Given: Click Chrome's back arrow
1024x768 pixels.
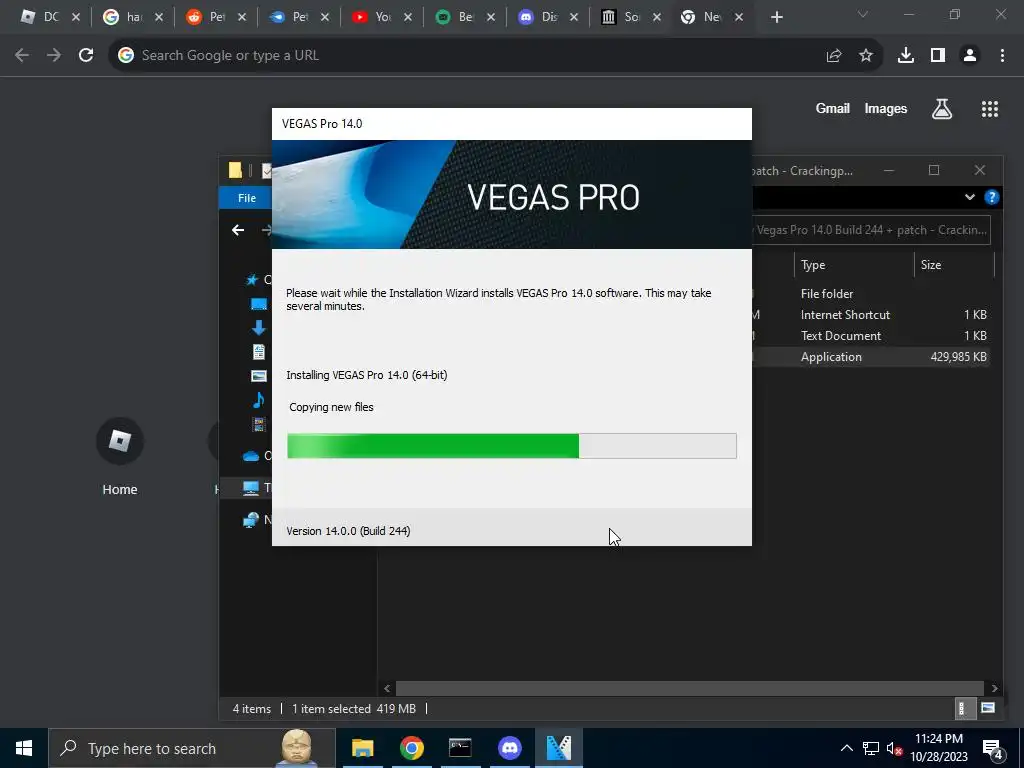Looking at the screenshot, I should coord(22,56).
